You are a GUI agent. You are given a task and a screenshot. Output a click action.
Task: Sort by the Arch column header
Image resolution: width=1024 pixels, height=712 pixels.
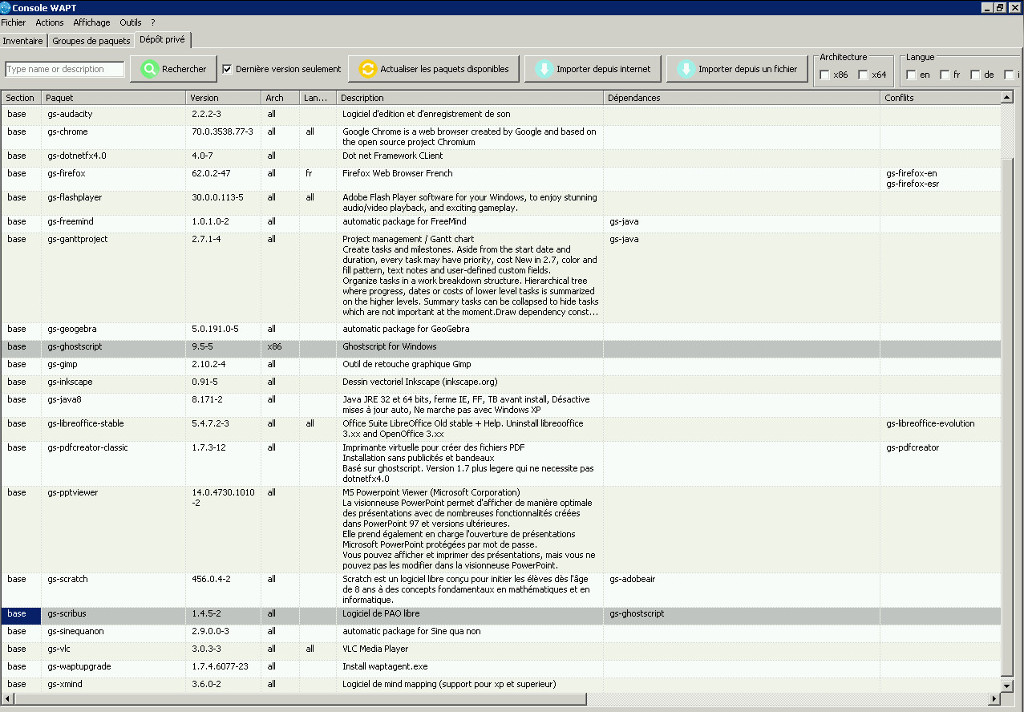[281, 98]
